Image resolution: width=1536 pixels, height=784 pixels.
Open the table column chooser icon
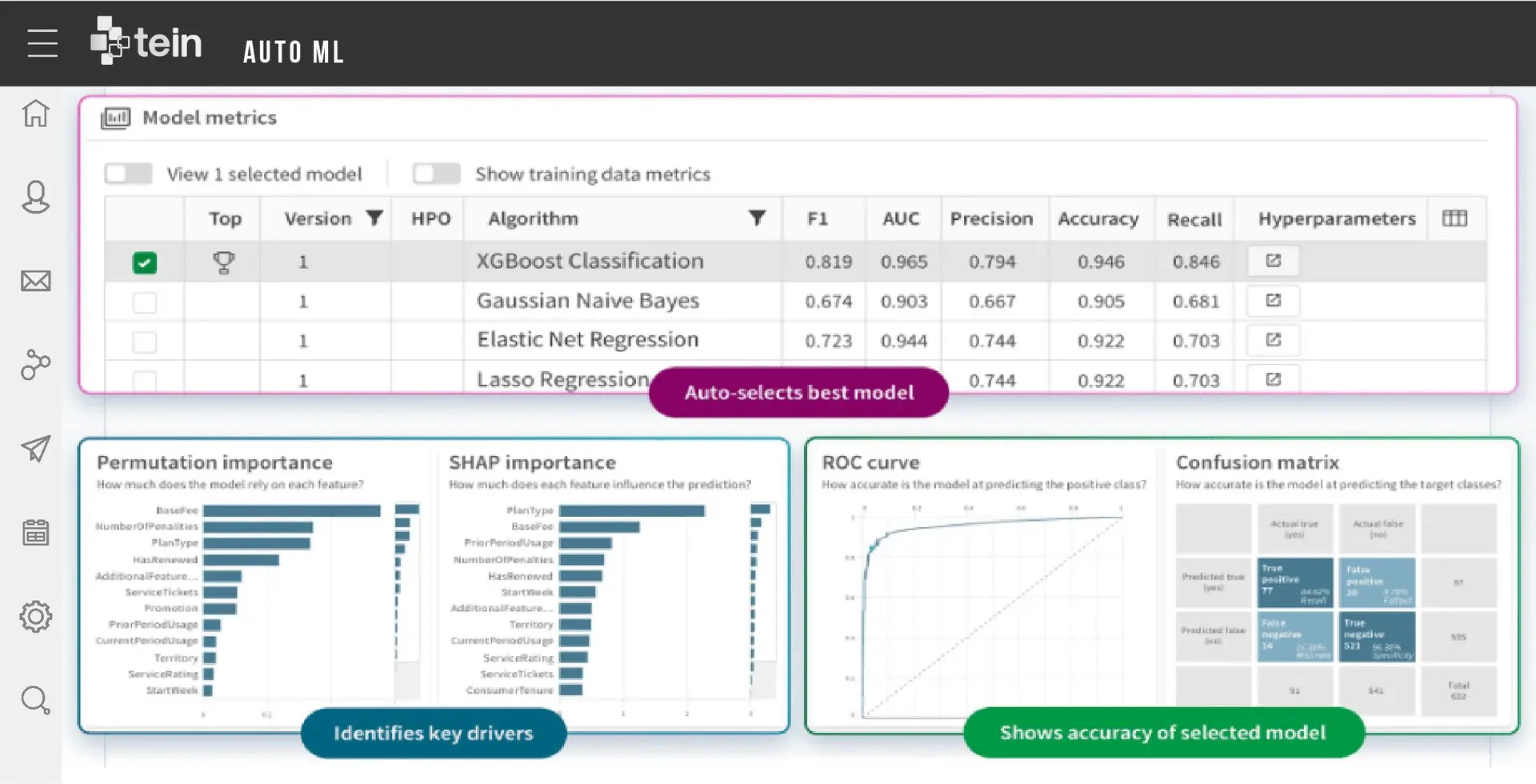pos(1454,218)
